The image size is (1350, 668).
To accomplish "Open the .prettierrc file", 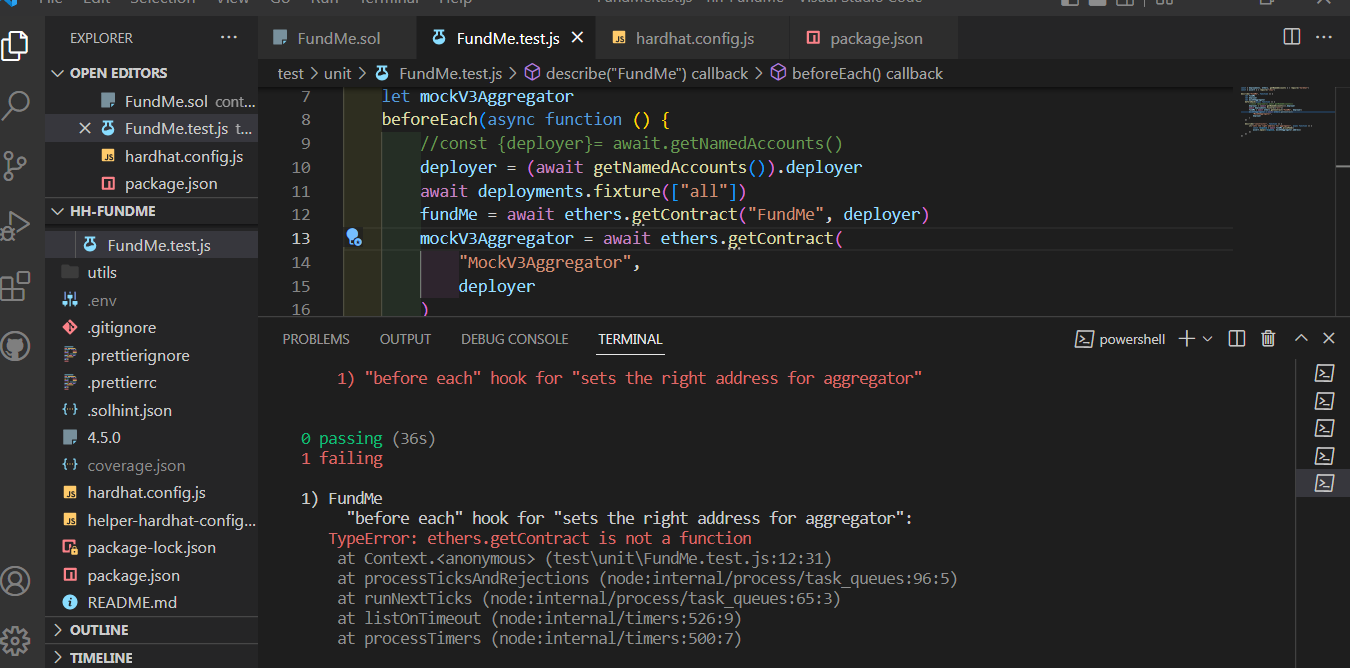I will [x=151, y=382].
